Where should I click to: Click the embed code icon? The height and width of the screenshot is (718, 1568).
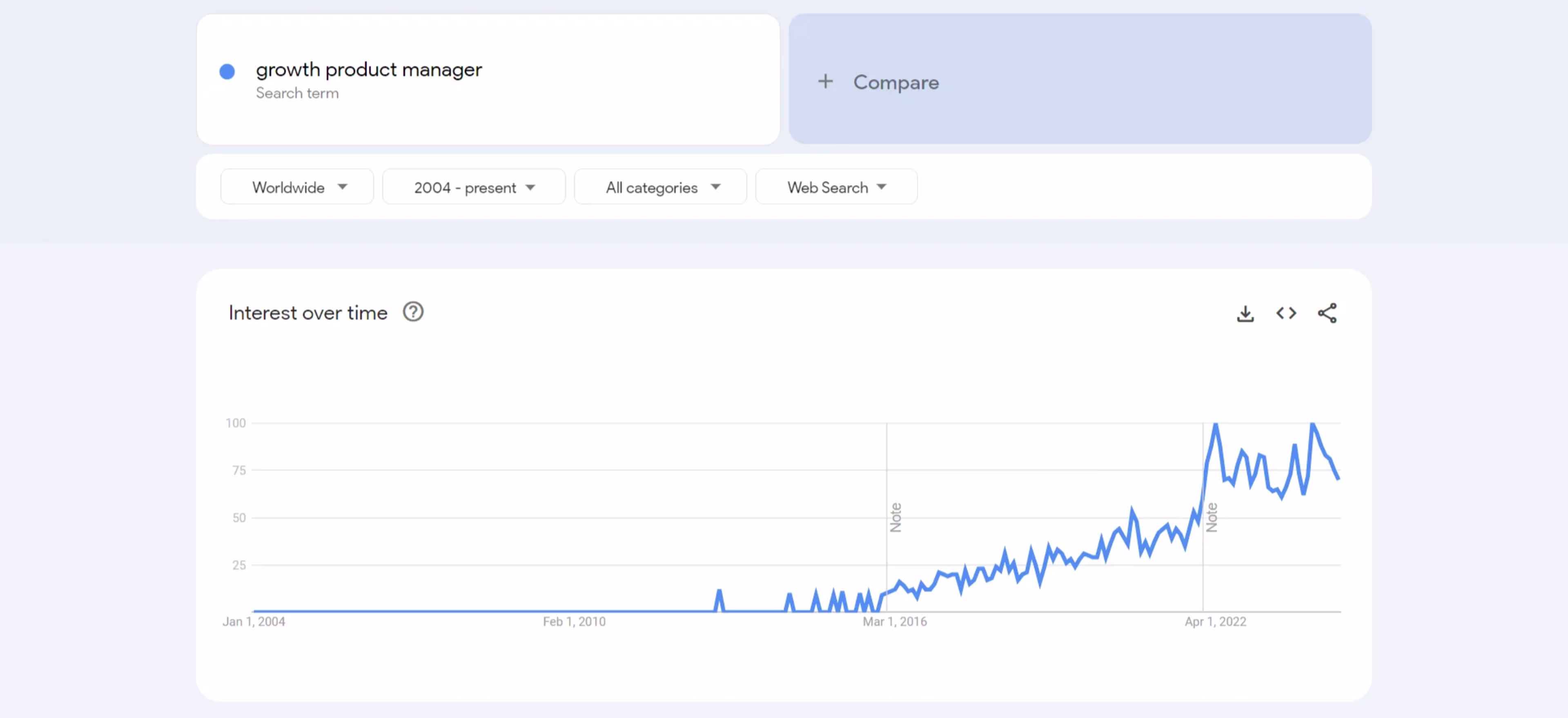(1285, 314)
